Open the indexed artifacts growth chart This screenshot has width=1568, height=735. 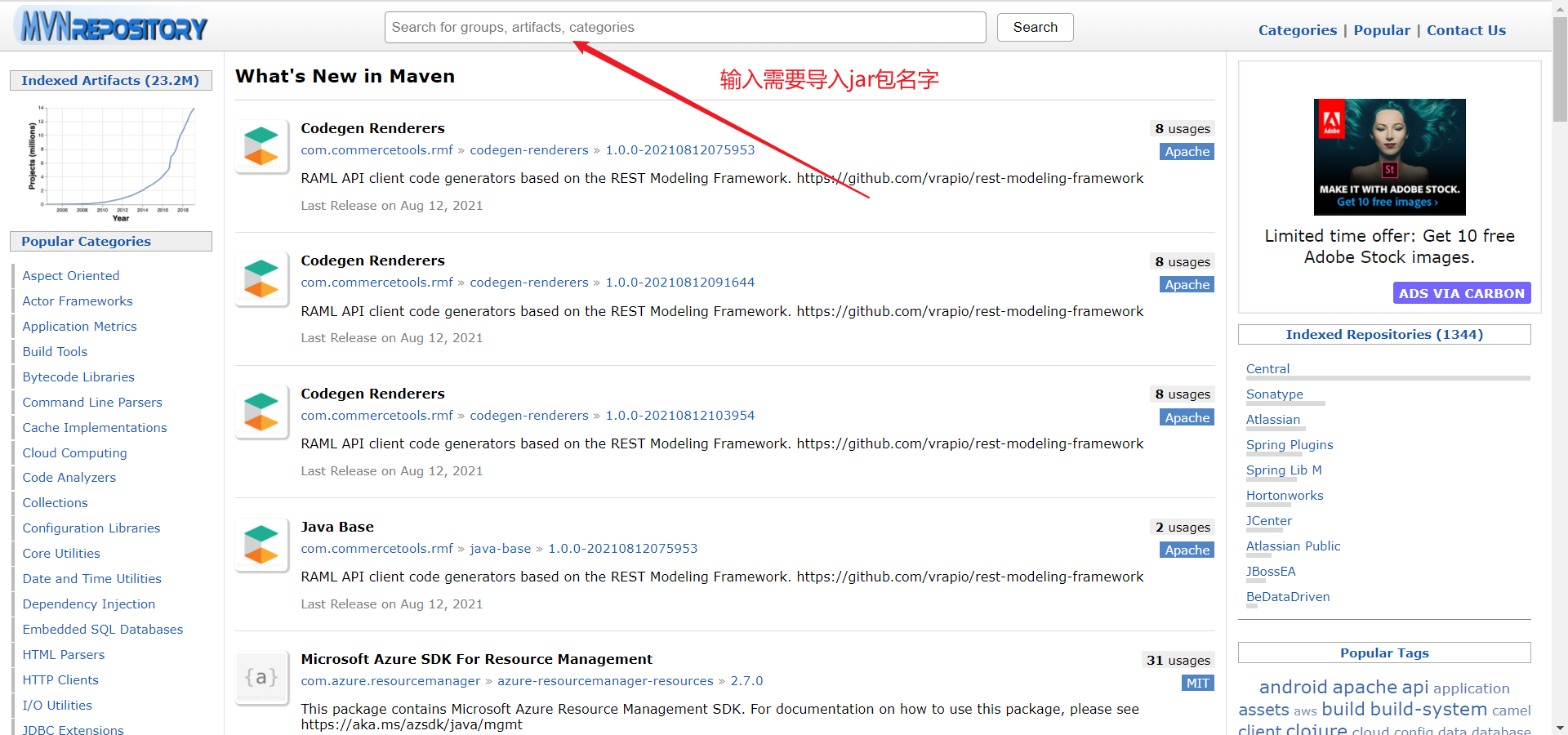click(112, 162)
